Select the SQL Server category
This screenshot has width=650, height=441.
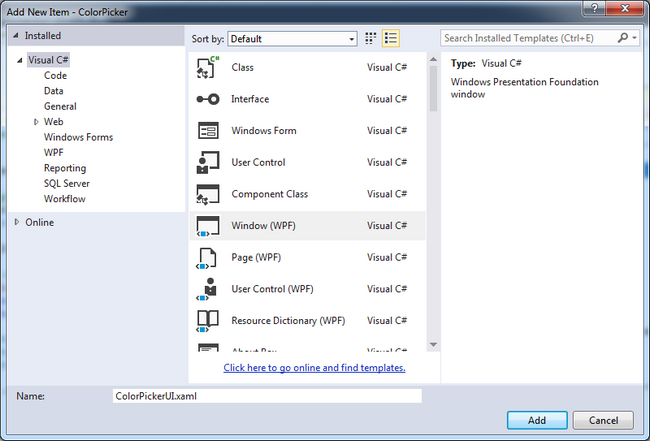pyautogui.click(x=67, y=184)
